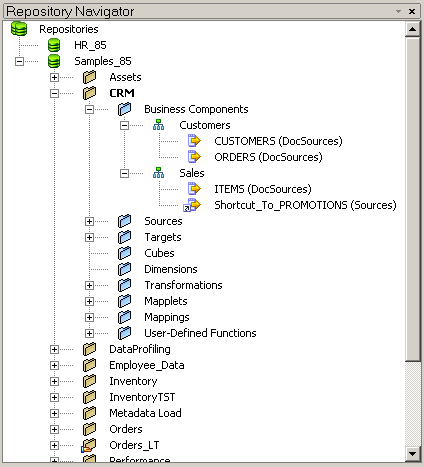The width and height of the screenshot is (424, 467).
Task: Open the Repository Navigator panel options arrow
Action: point(398,11)
